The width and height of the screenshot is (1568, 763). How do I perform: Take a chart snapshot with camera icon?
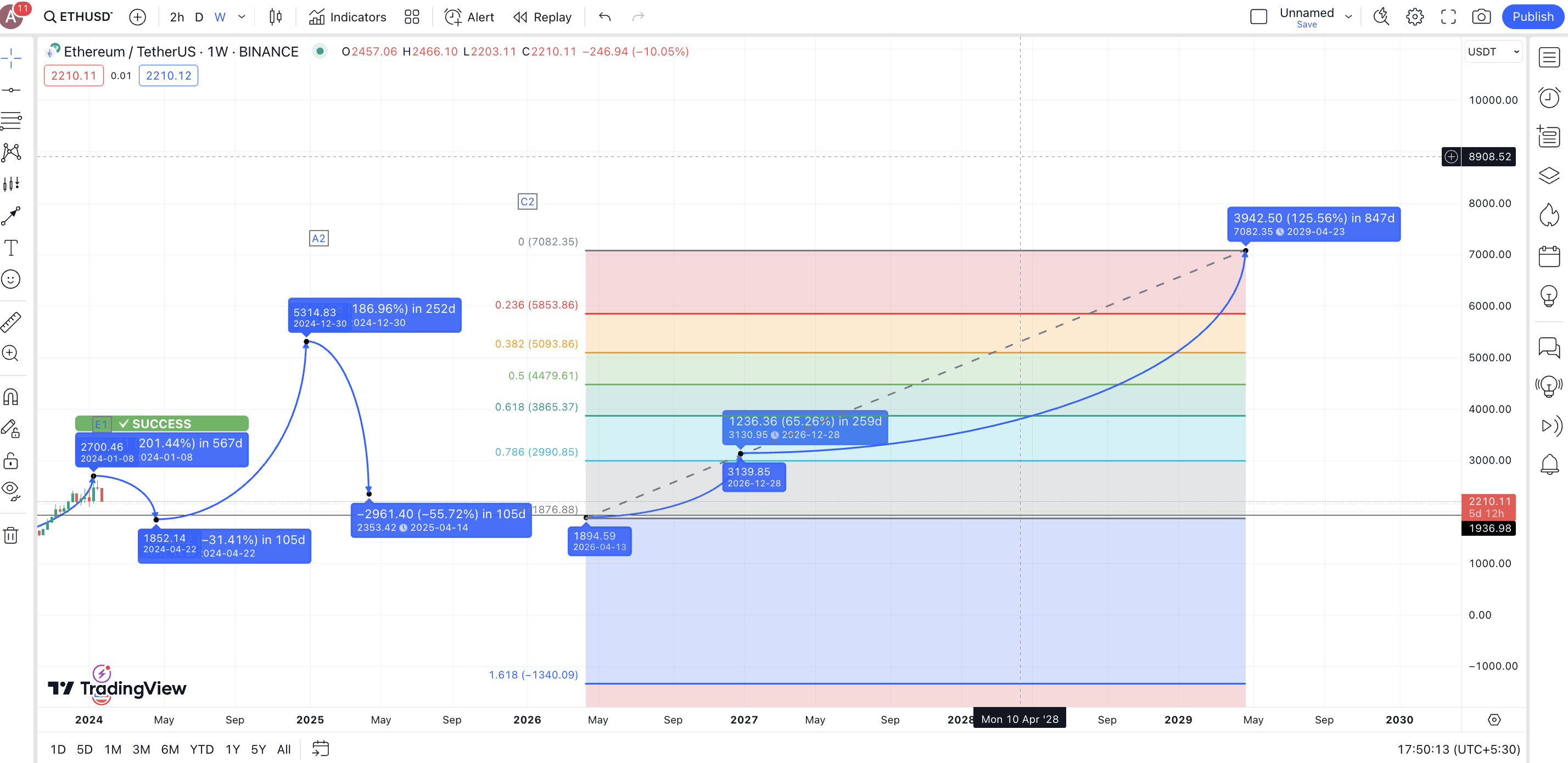coord(1481,17)
